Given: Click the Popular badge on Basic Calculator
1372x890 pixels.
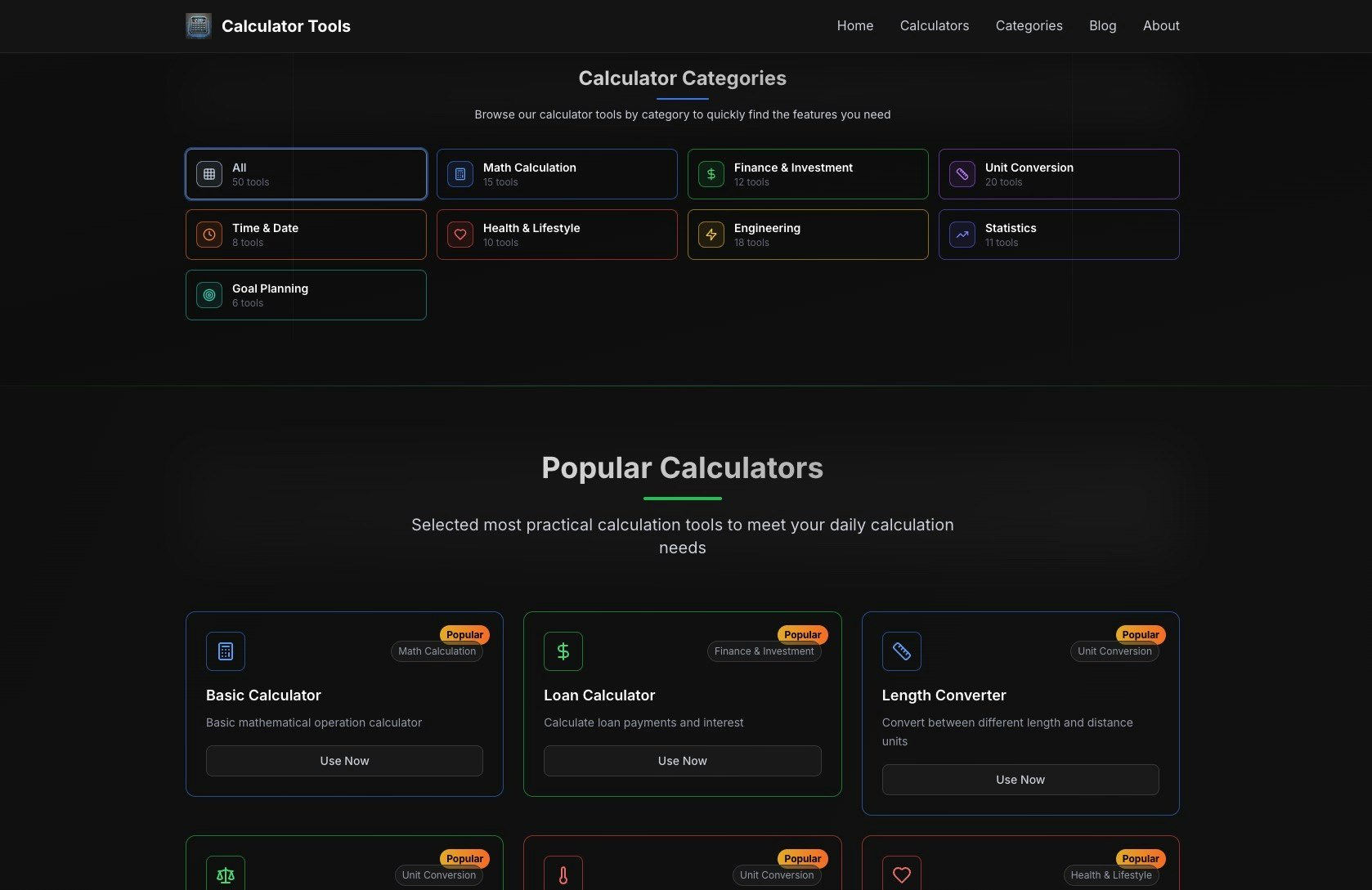Looking at the screenshot, I should pyautogui.click(x=464, y=635).
